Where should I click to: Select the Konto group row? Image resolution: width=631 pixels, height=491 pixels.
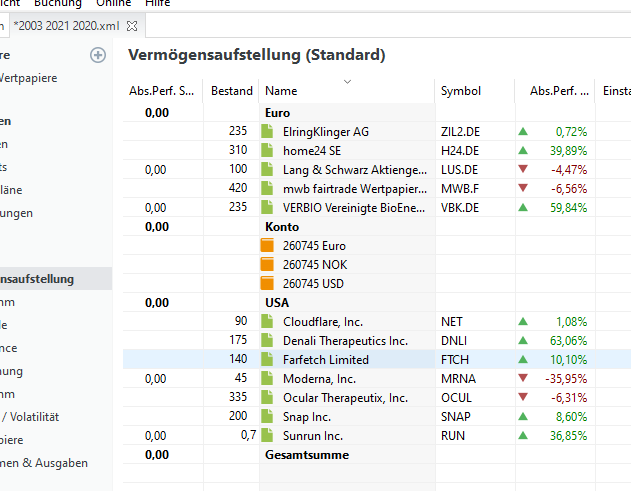click(377, 227)
